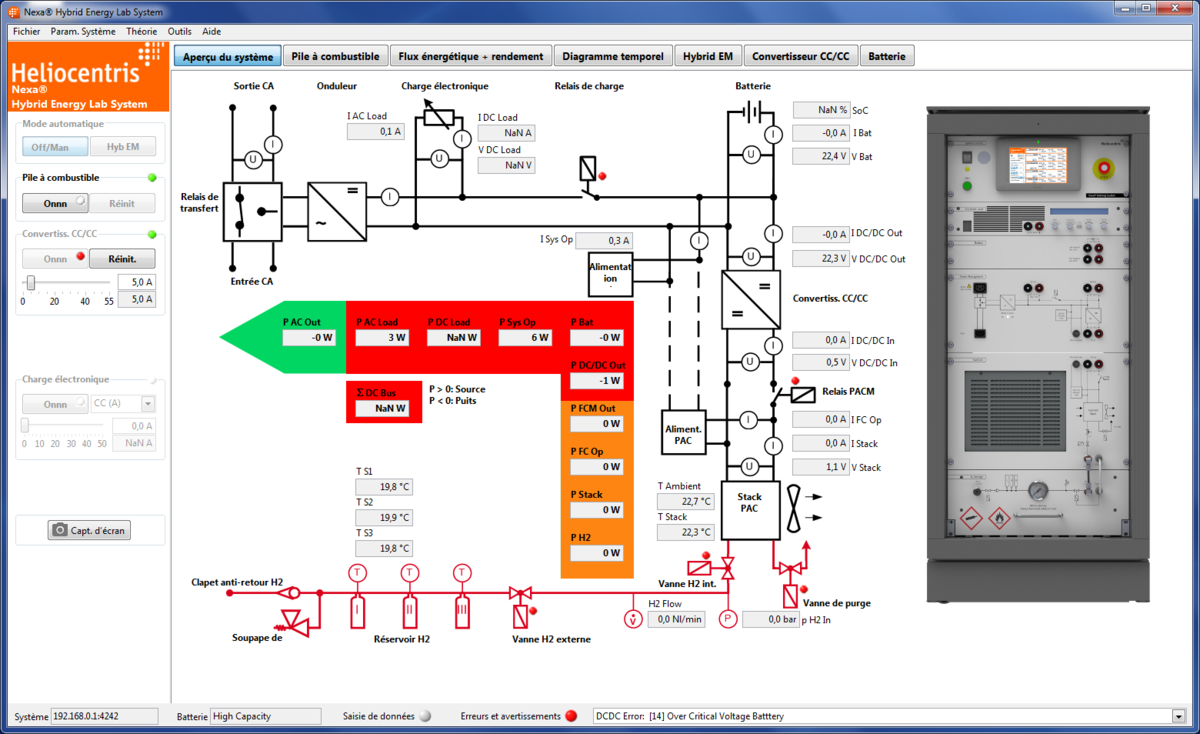The image size is (1200, 734).
Task: Click the Capt. d'écran button
Action: 90,530
